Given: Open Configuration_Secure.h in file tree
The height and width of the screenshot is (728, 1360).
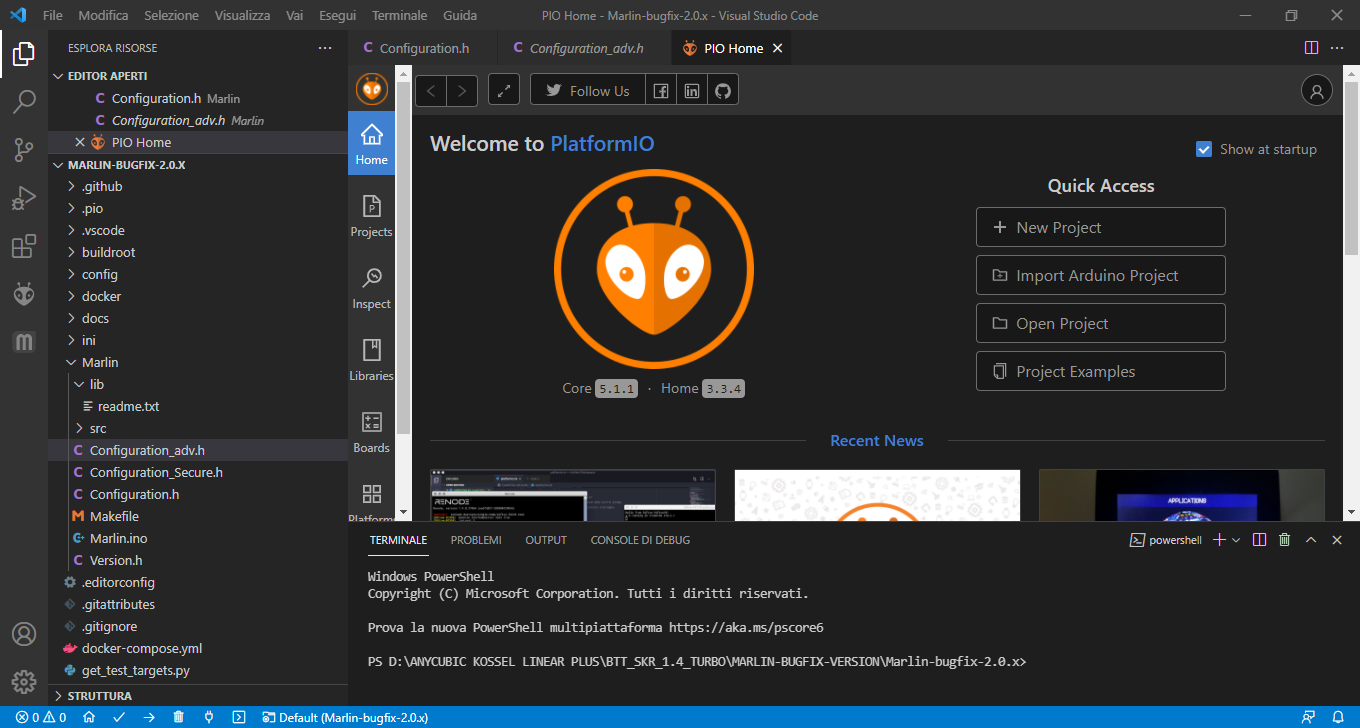Looking at the screenshot, I should tap(198, 472).
